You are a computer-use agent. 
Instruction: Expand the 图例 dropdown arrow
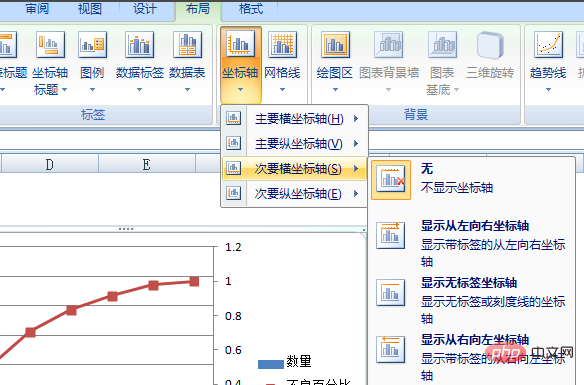(x=92, y=89)
